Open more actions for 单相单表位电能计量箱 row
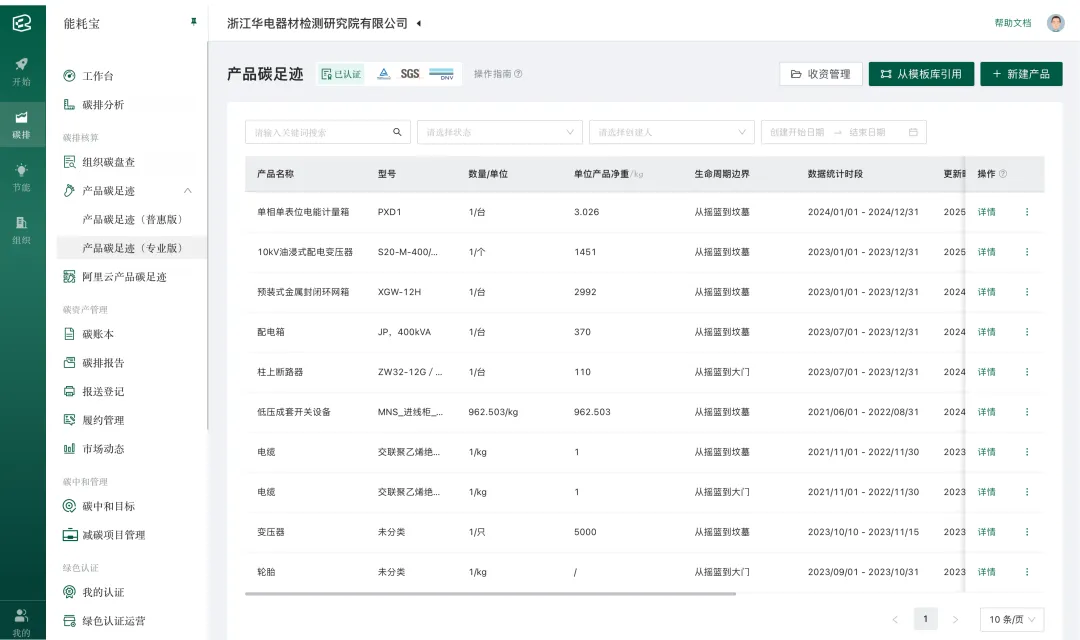This screenshot has height=640, width=1080. (1026, 212)
